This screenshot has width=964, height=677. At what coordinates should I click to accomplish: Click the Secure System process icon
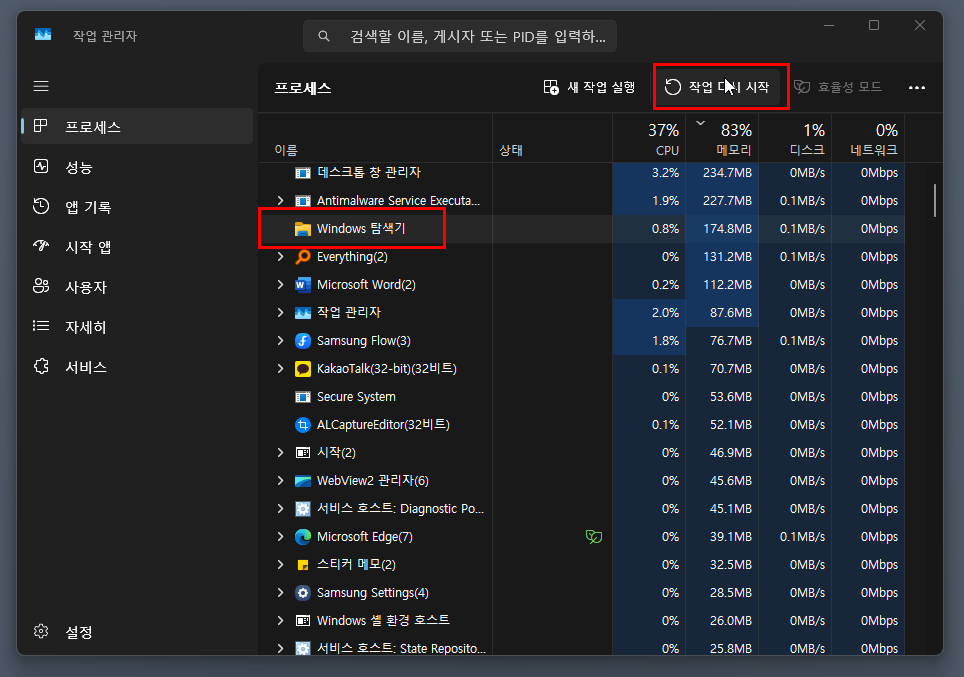(x=302, y=397)
